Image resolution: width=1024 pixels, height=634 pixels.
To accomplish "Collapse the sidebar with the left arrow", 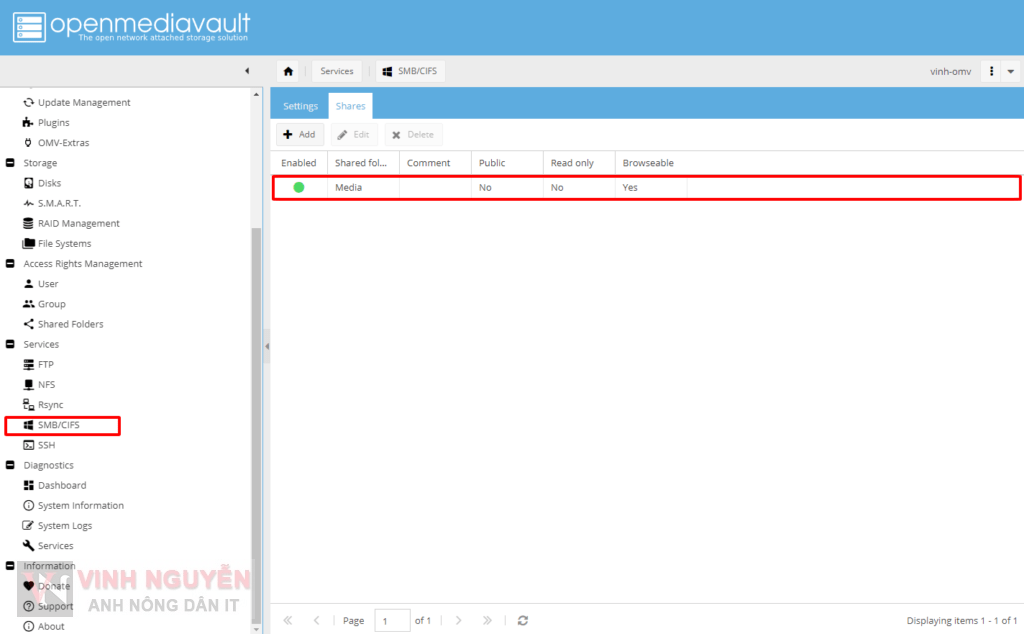I will coord(247,70).
